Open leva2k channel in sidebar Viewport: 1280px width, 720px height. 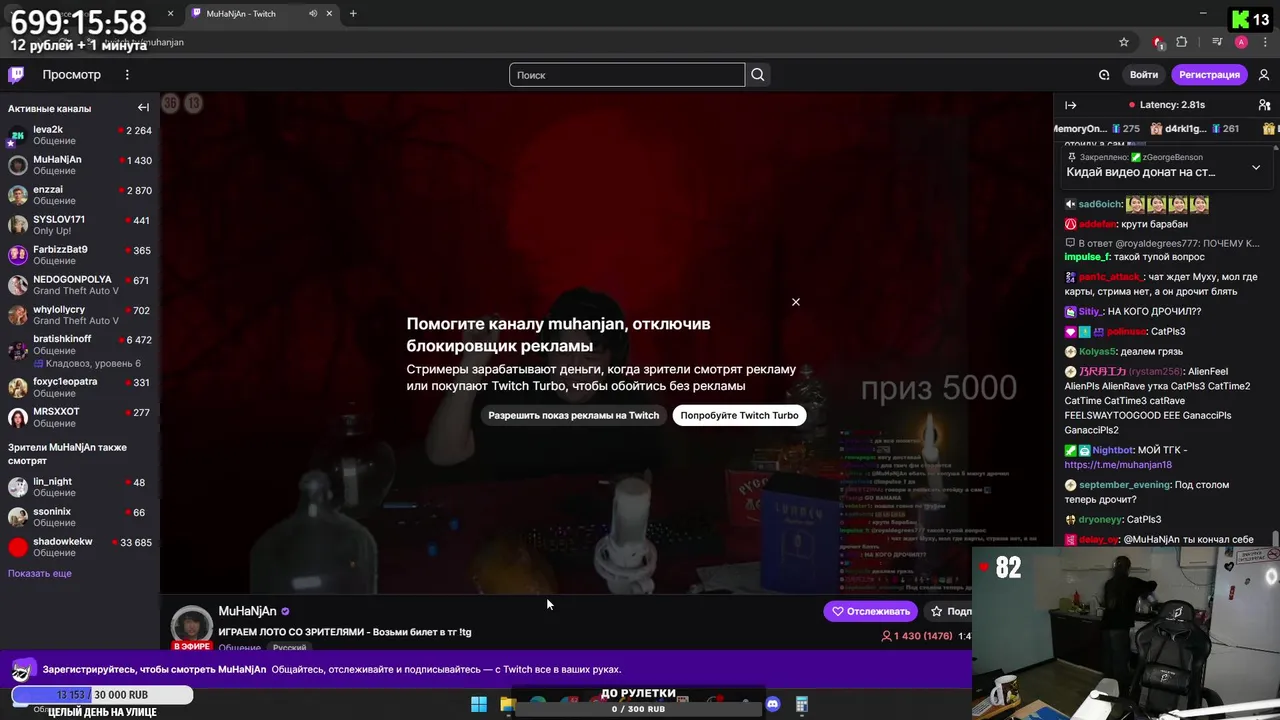[x=80, y=135]
